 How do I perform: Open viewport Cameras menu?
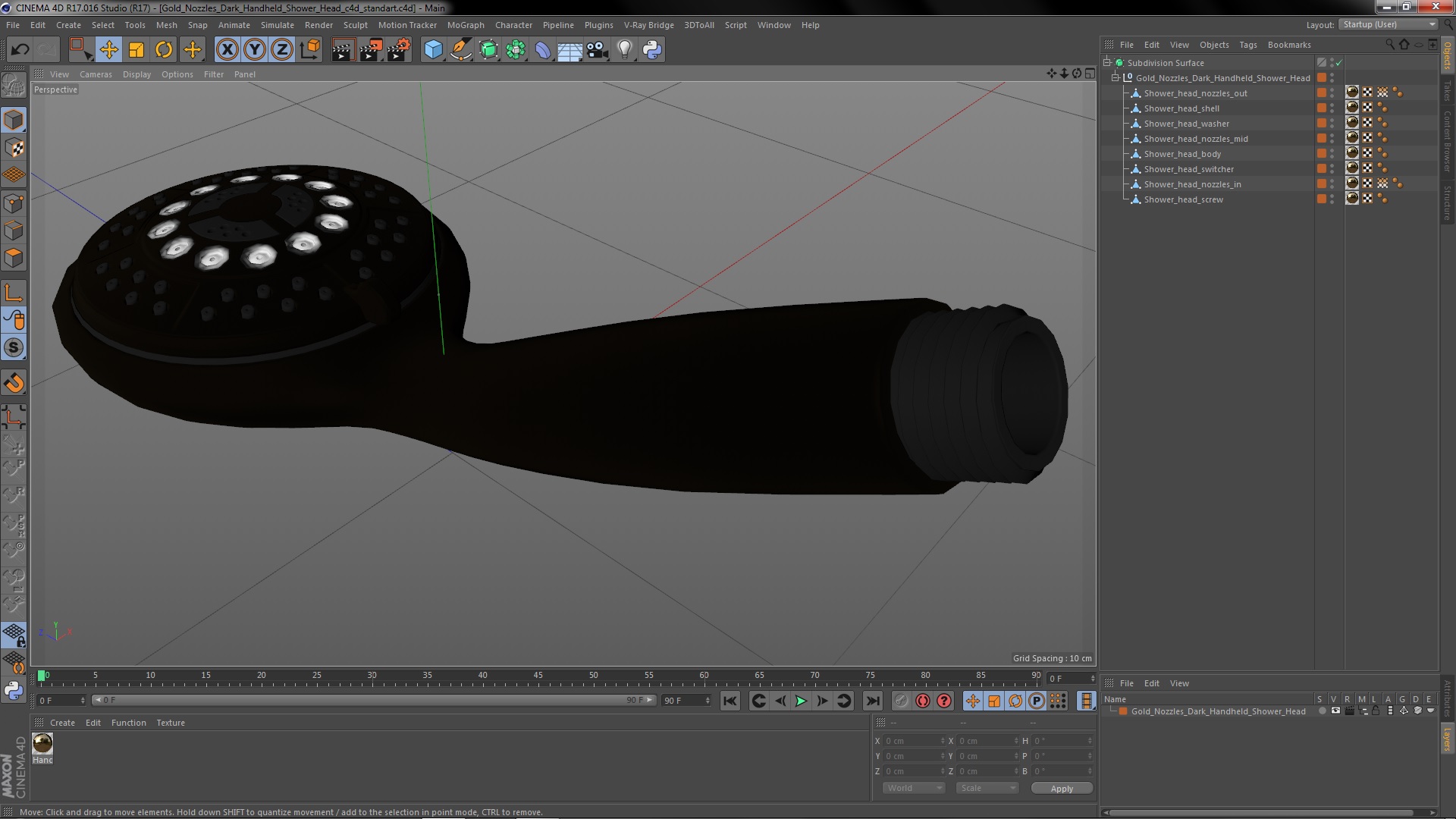point(96,74)
